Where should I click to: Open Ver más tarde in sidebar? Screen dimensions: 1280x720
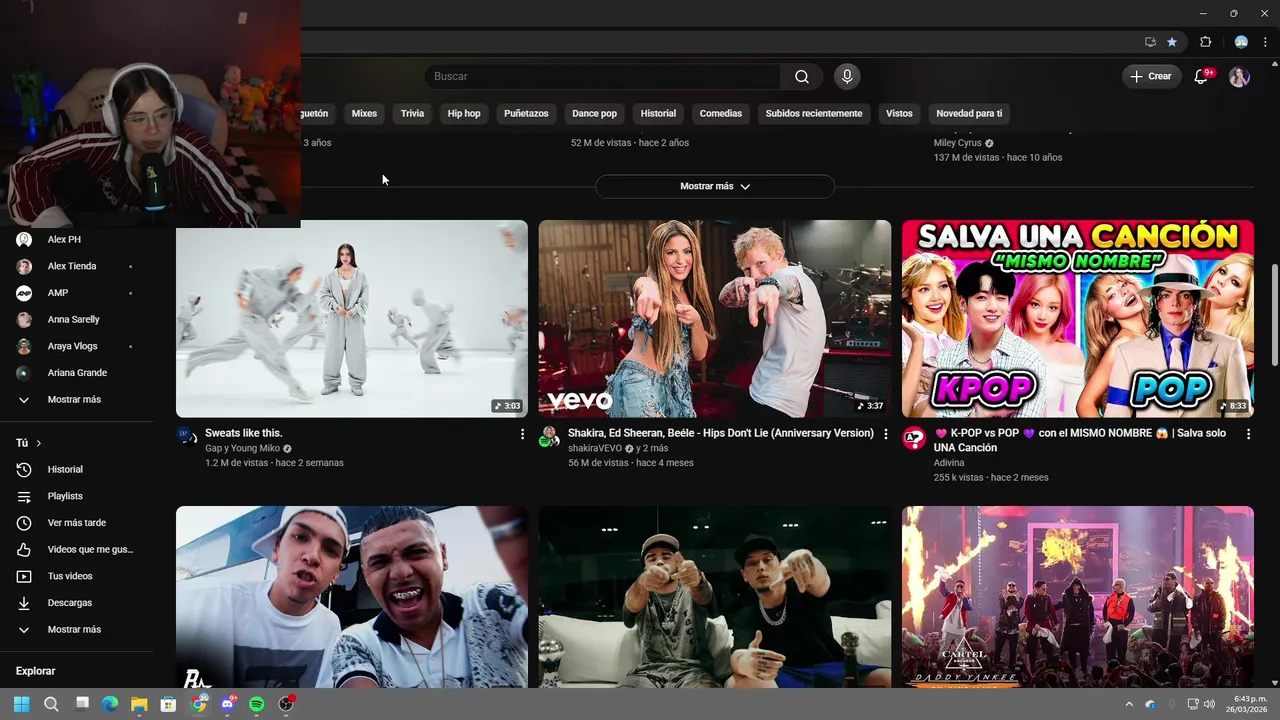pos(77,523)
